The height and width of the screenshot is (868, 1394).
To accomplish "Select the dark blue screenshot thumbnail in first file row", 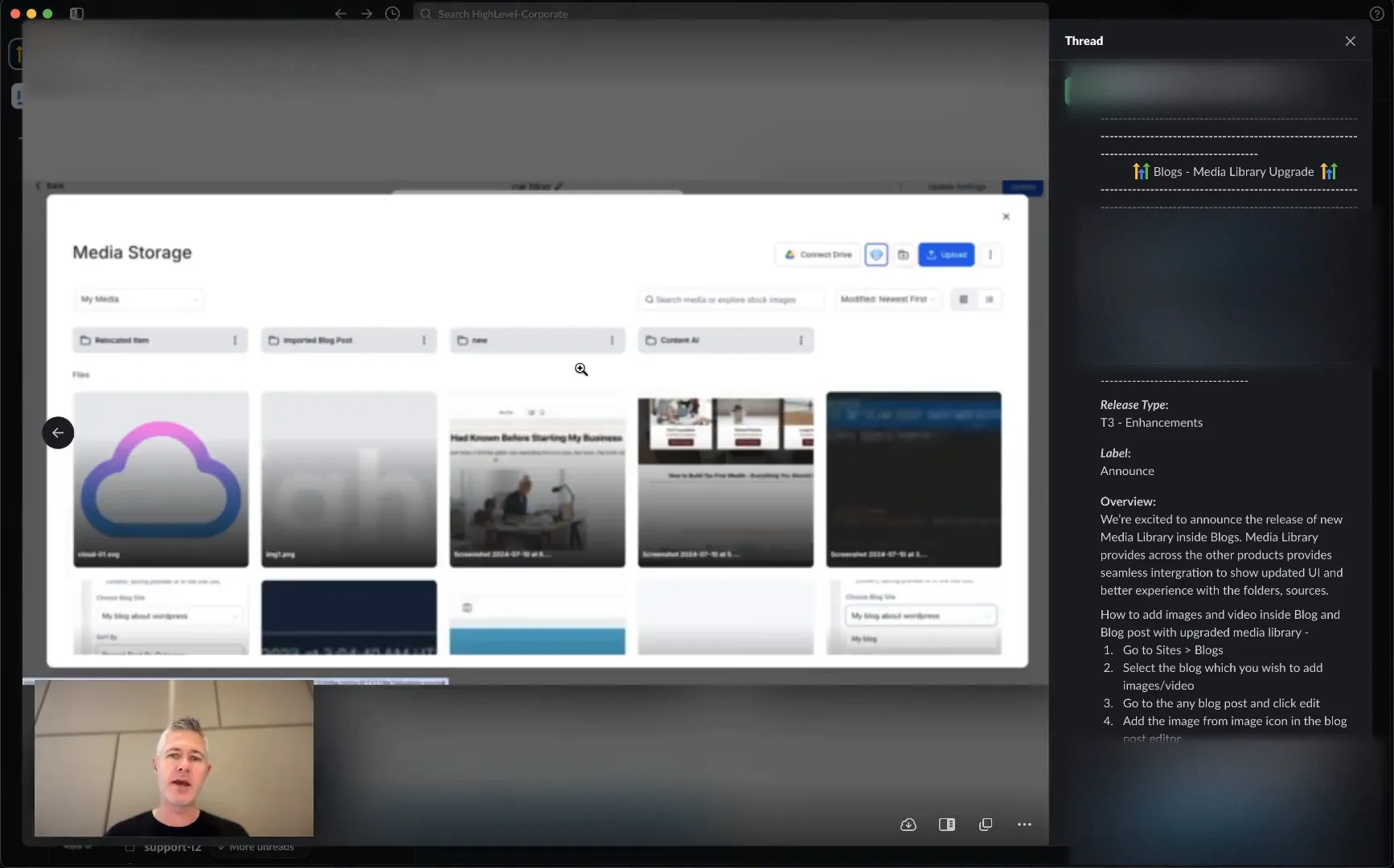I will click(913, 479).
